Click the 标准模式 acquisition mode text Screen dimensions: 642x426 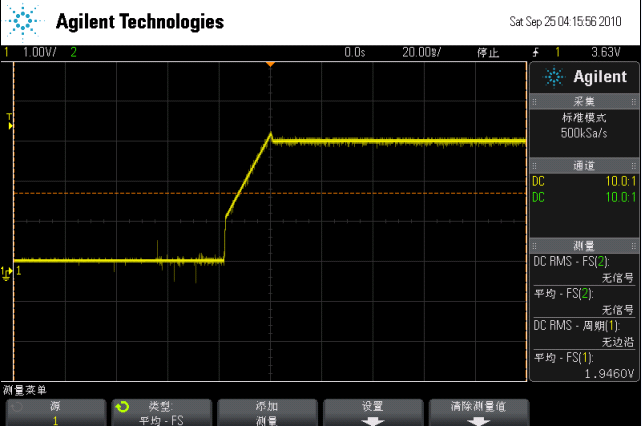[x=584, y=118]
